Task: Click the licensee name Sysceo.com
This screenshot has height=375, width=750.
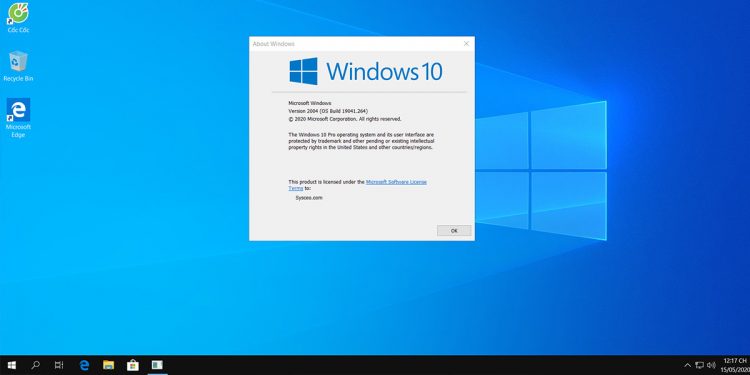Action: (x=309, y=198)
